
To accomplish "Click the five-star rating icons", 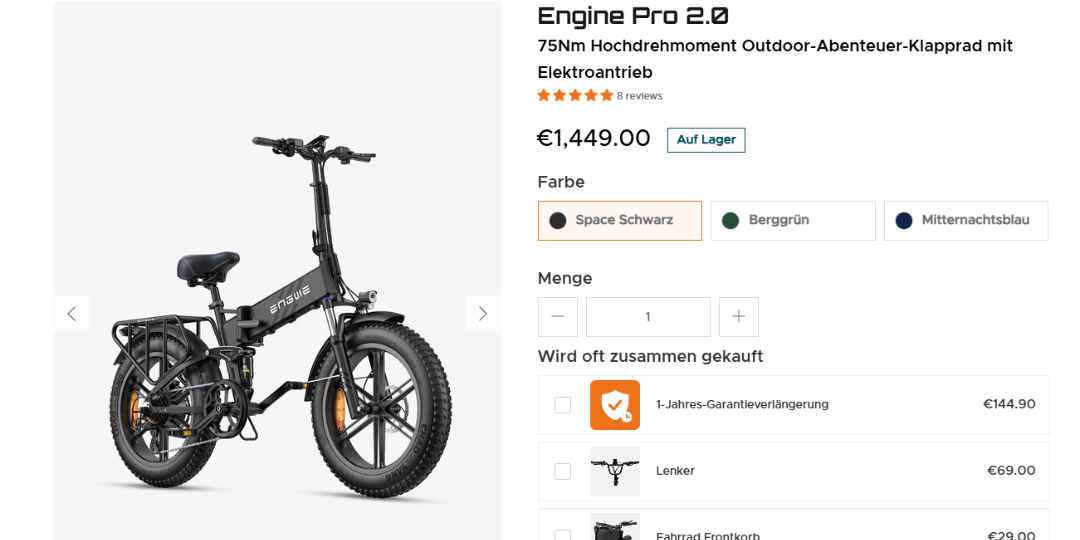I will click(575, 96).
